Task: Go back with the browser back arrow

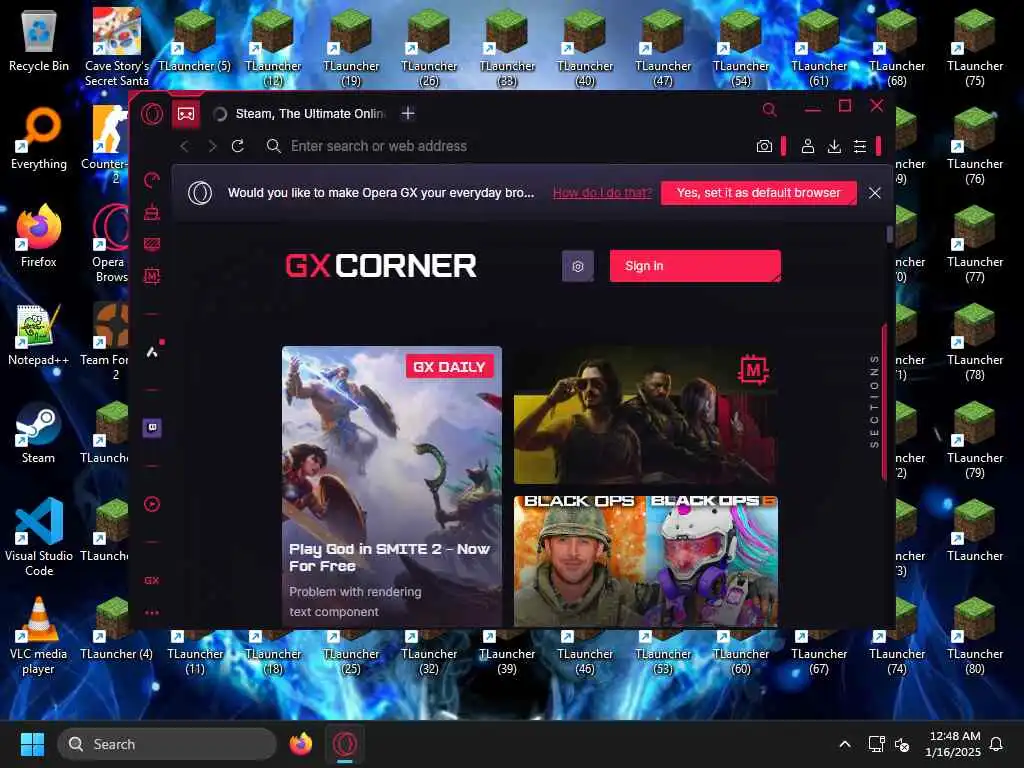Action: point(185,146)
